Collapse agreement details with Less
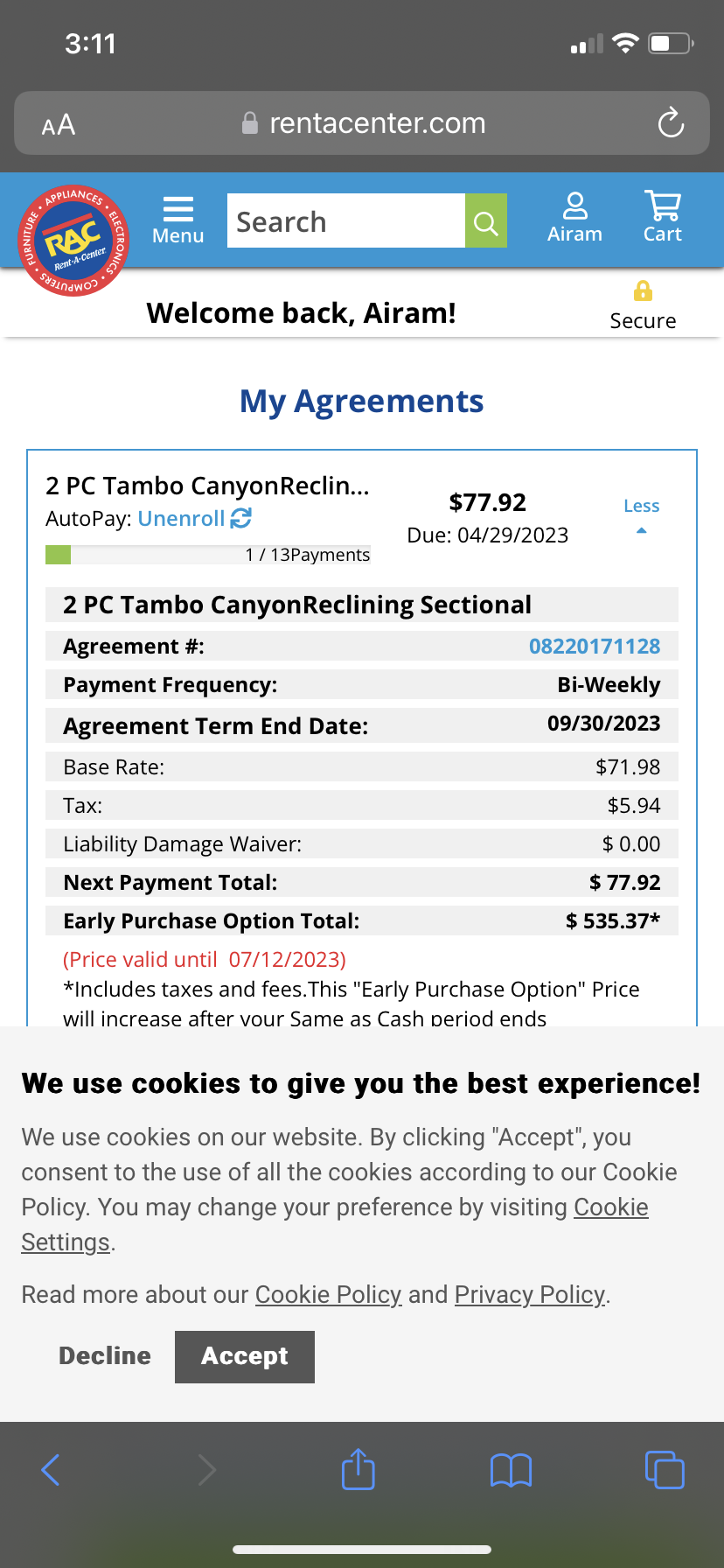 [641, 514]
